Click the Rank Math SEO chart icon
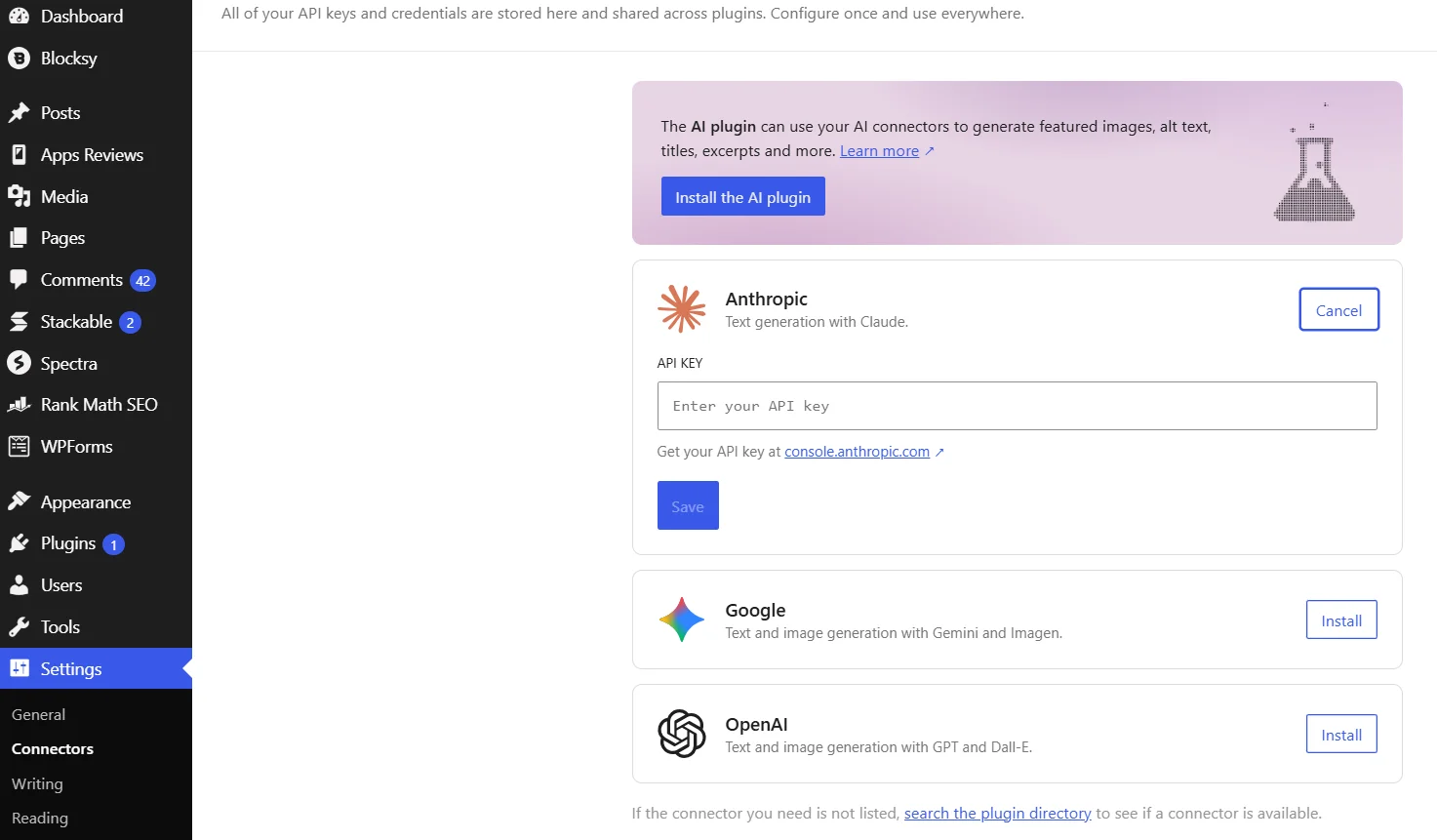The height and width of the screenshot is (840, 1437). pyautogui.click(x=19, y=405)
